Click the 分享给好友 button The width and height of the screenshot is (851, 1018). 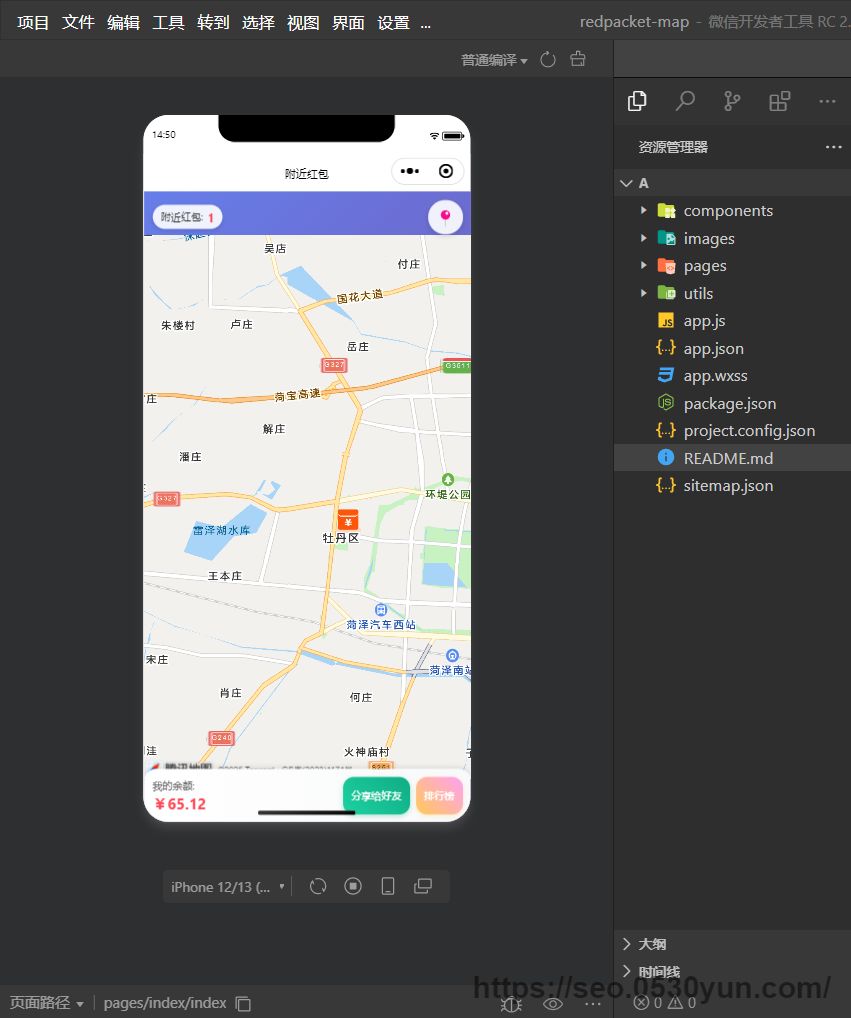[376, 796]
